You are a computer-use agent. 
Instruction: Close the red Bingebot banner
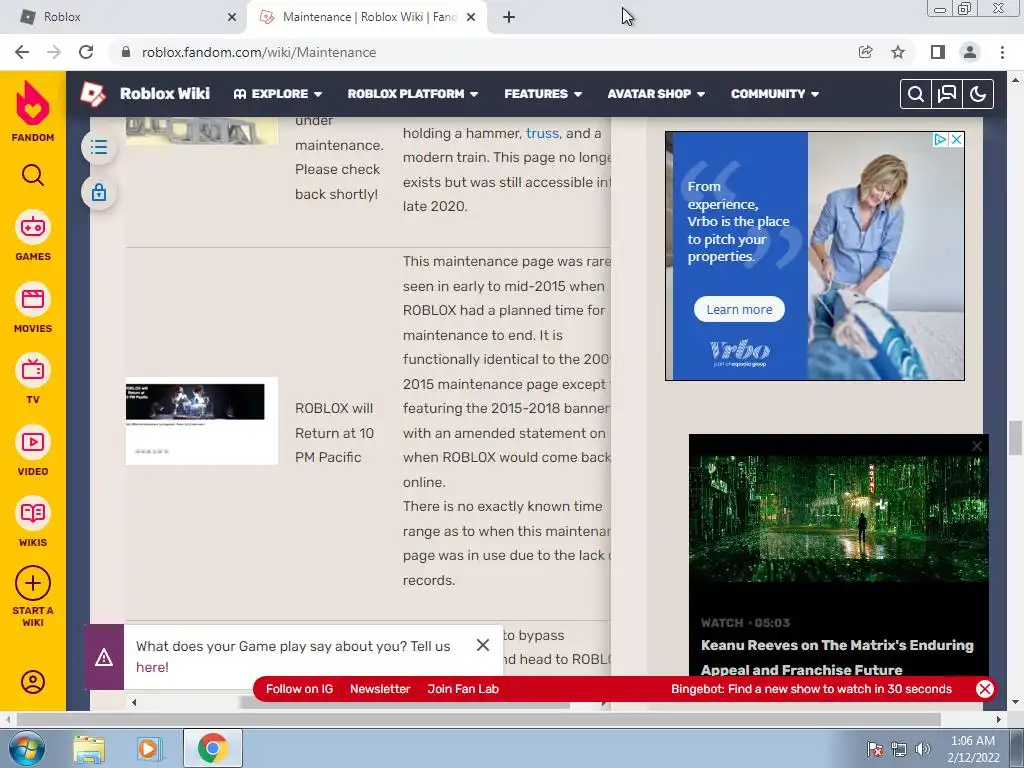(985, 689)
